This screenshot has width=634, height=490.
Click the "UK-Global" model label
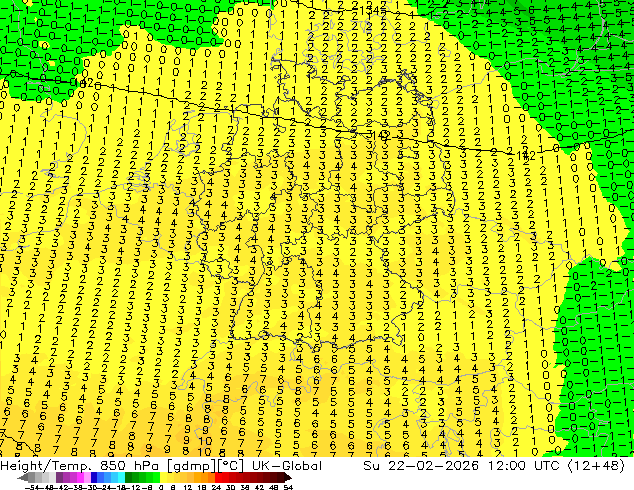point(287,466)
